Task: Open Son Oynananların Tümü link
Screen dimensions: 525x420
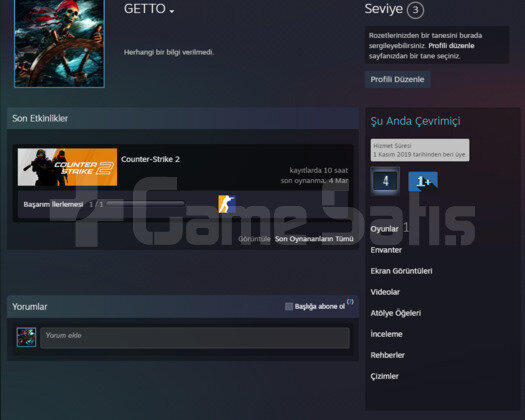Action: click(x=314, y=239)
